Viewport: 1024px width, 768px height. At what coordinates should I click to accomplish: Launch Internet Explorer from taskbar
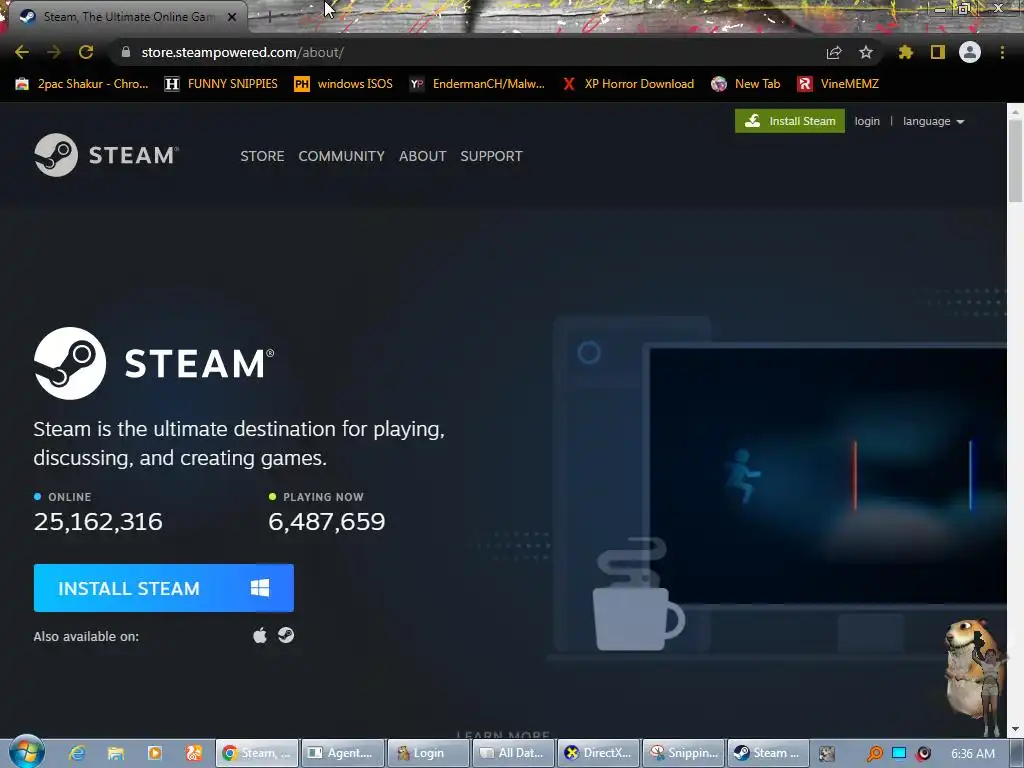pyautogui.click(x=77, y=753)
